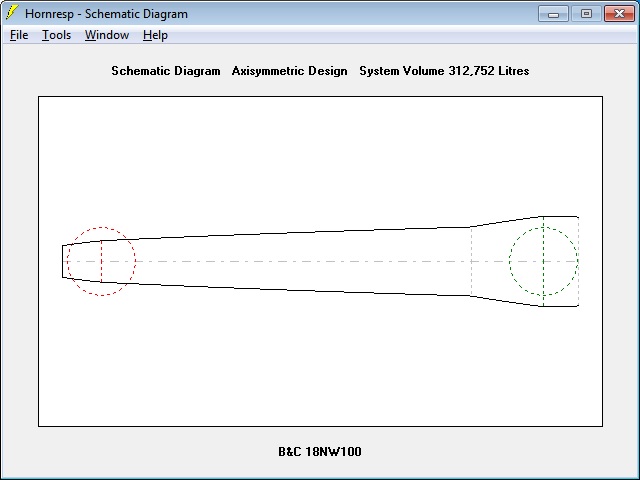Click the 'Schematic Diagram' heading text
The width and height of the screenshot is (640, 480).
click(x=166, y=71)
